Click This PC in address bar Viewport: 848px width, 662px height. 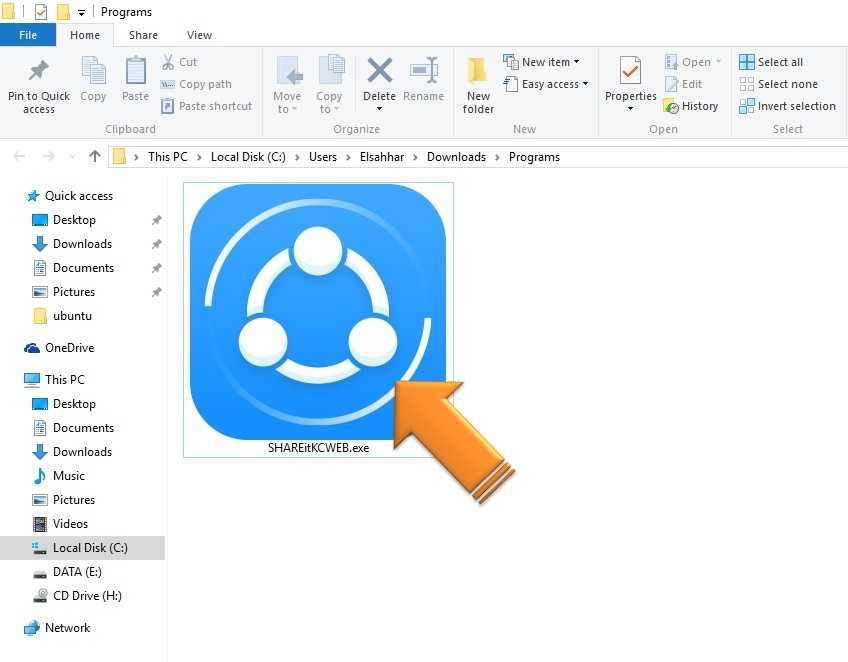[168, 157]
